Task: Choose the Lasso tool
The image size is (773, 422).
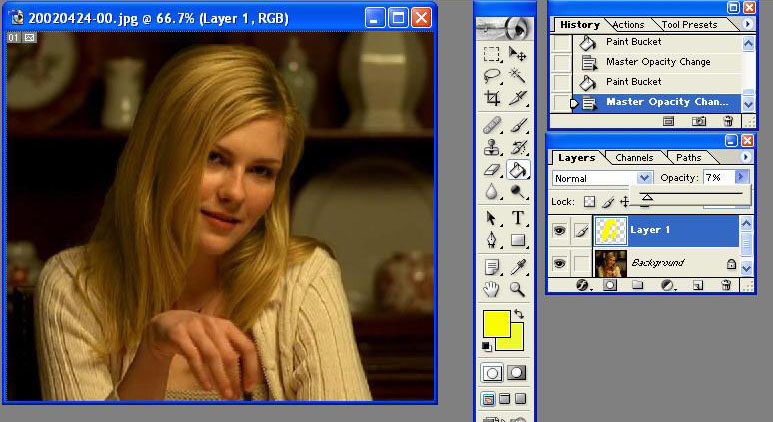Action: [492, 76]
